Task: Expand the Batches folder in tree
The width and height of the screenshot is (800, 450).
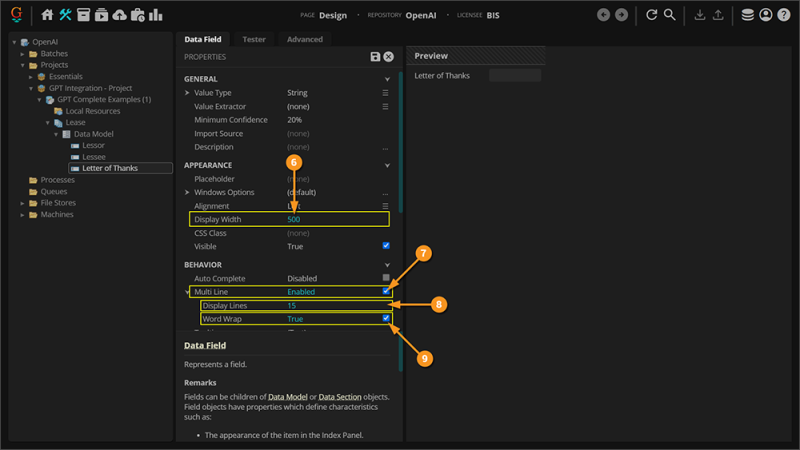Action: 23,54
